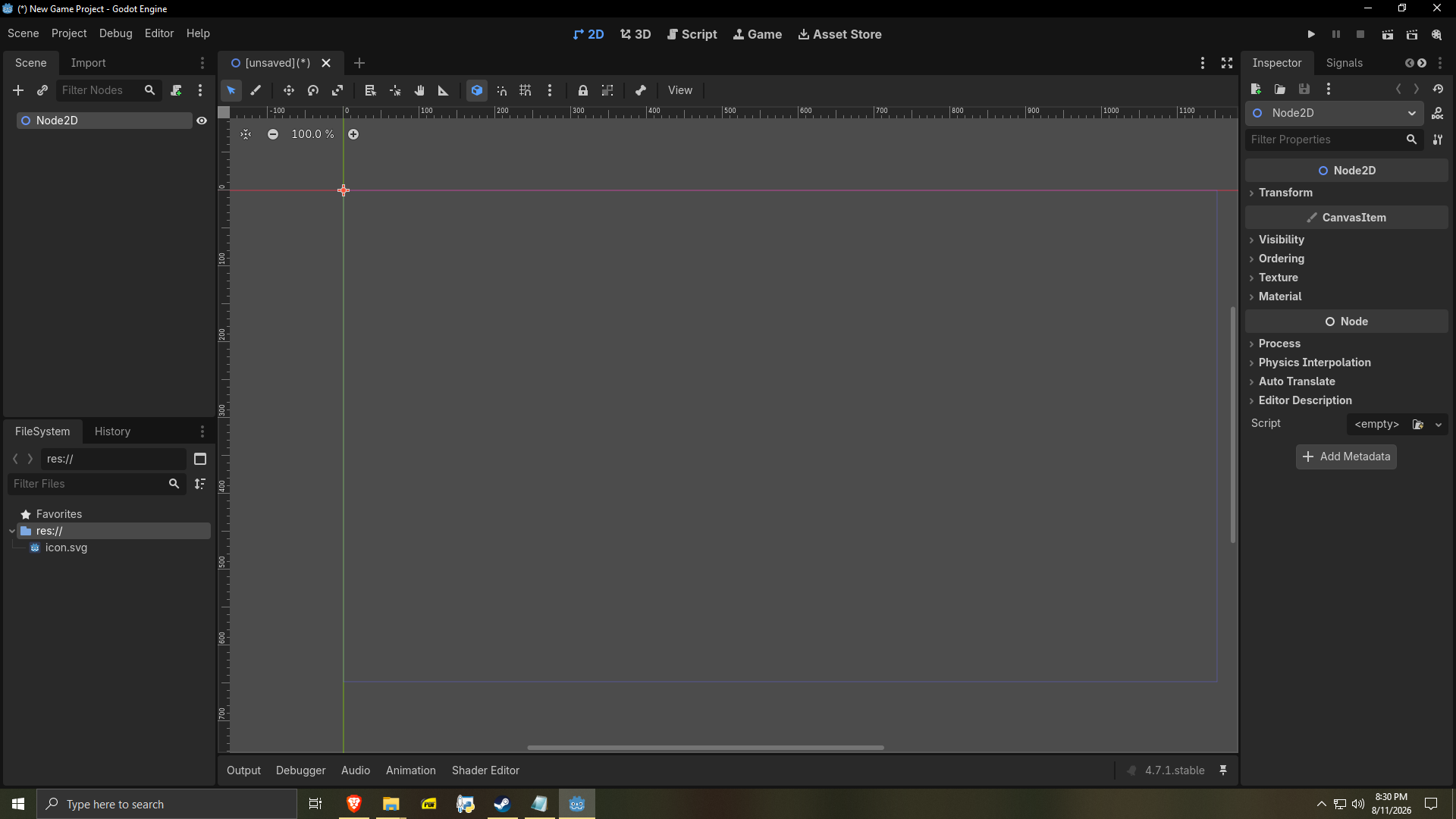1456x819 pixels.
Task: Sort files in the FileSystem dock
Action: (200, 484)
